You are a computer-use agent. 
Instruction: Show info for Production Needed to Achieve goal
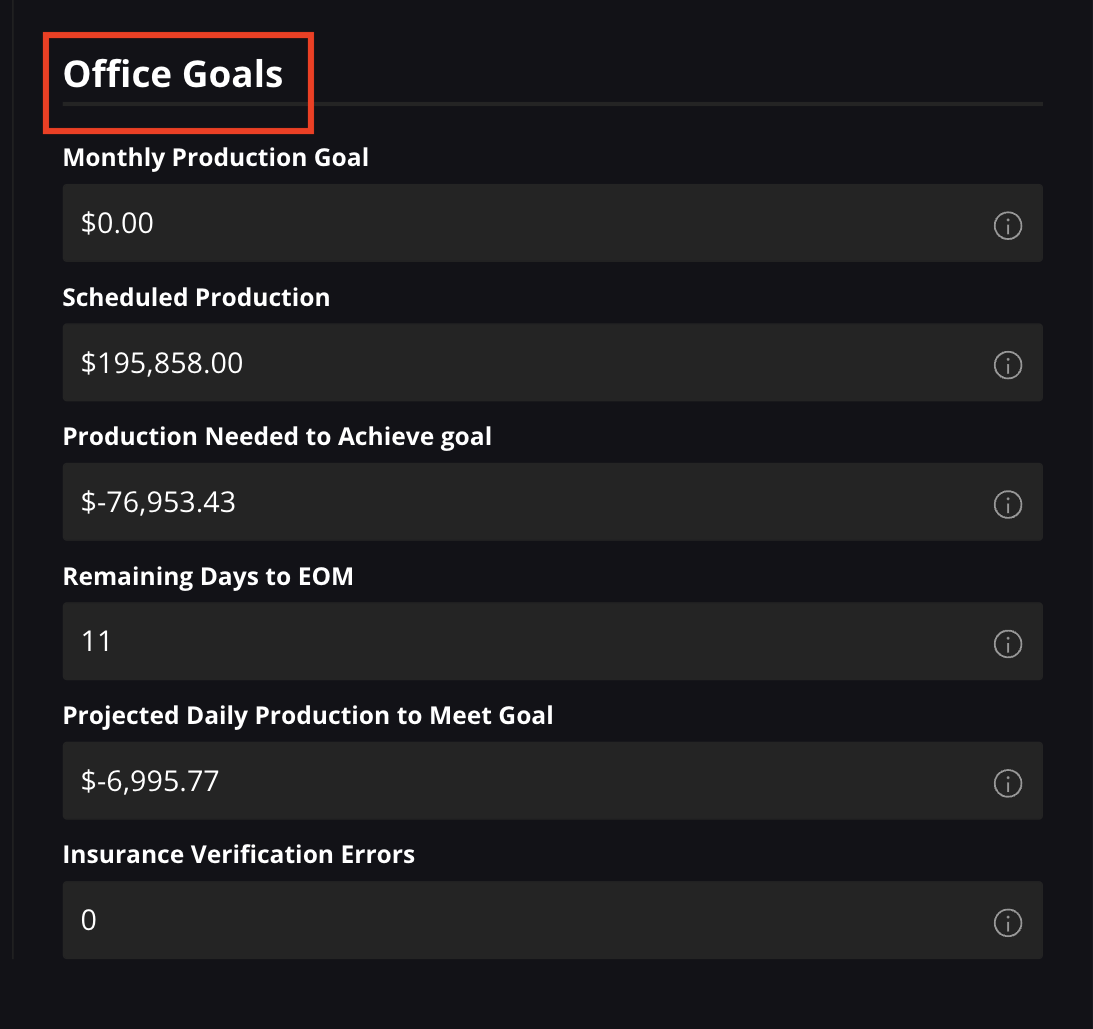tap(1007, 505)
